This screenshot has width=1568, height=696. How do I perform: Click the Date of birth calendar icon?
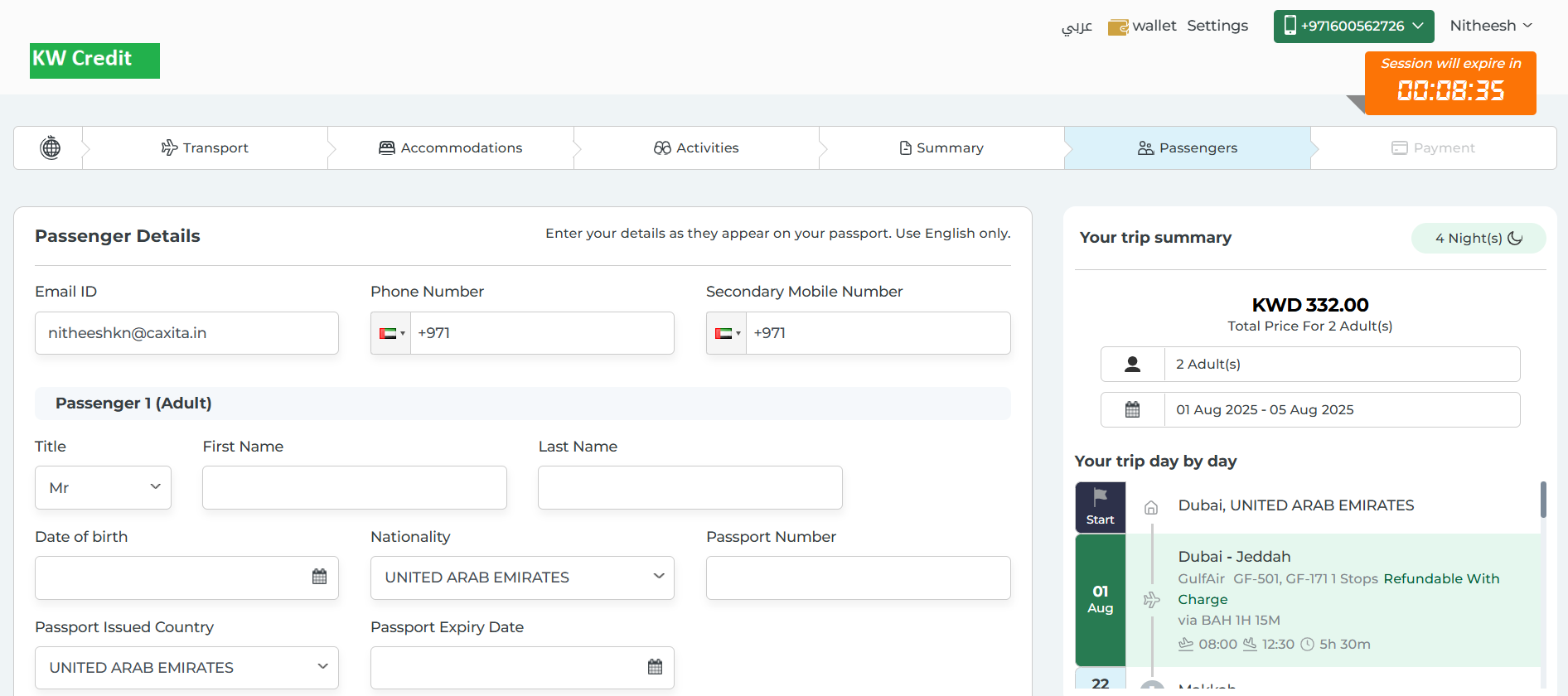point(319,577)
